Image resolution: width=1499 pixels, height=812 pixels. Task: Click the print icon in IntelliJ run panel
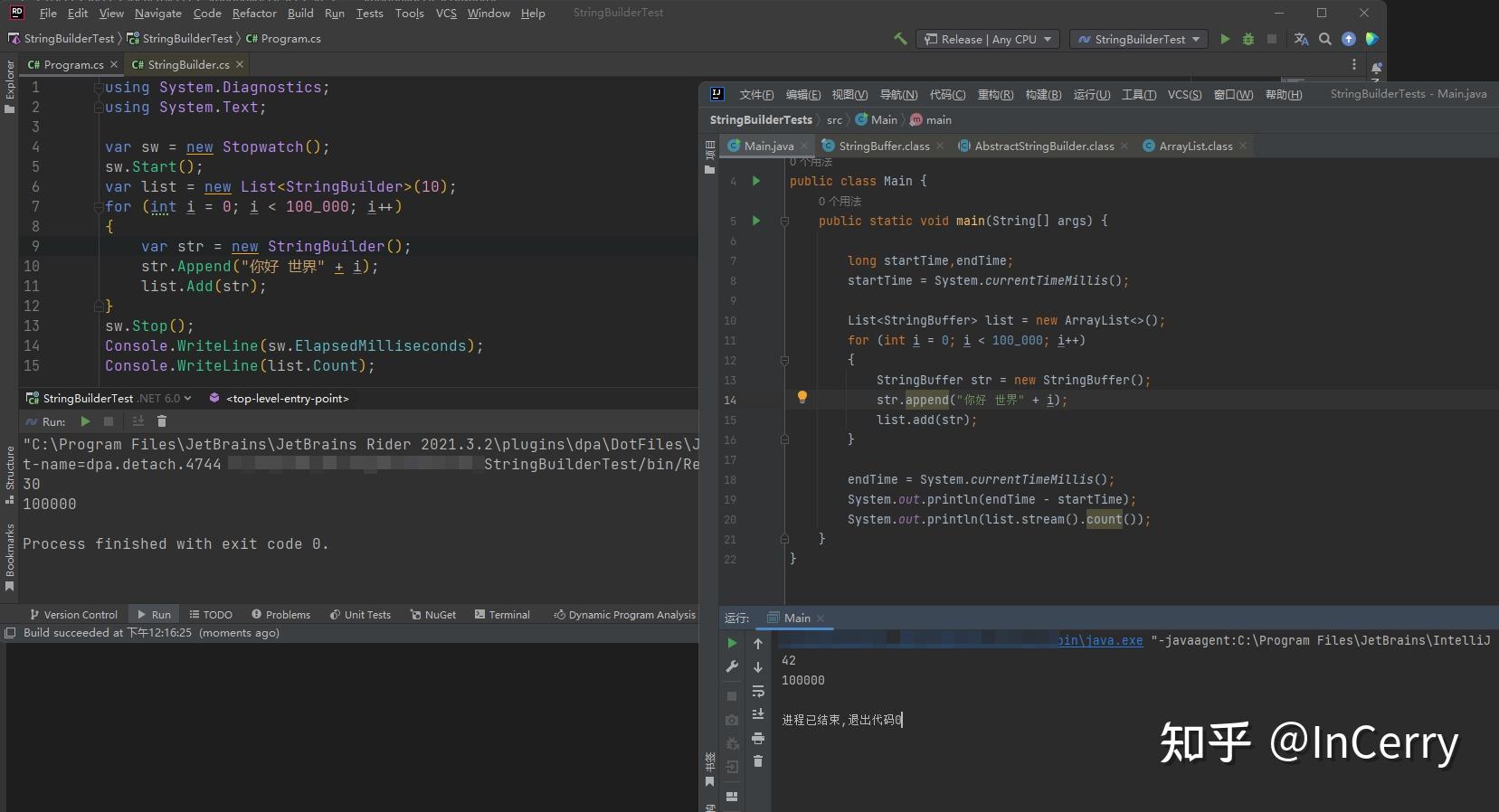[x=758, y=738]
